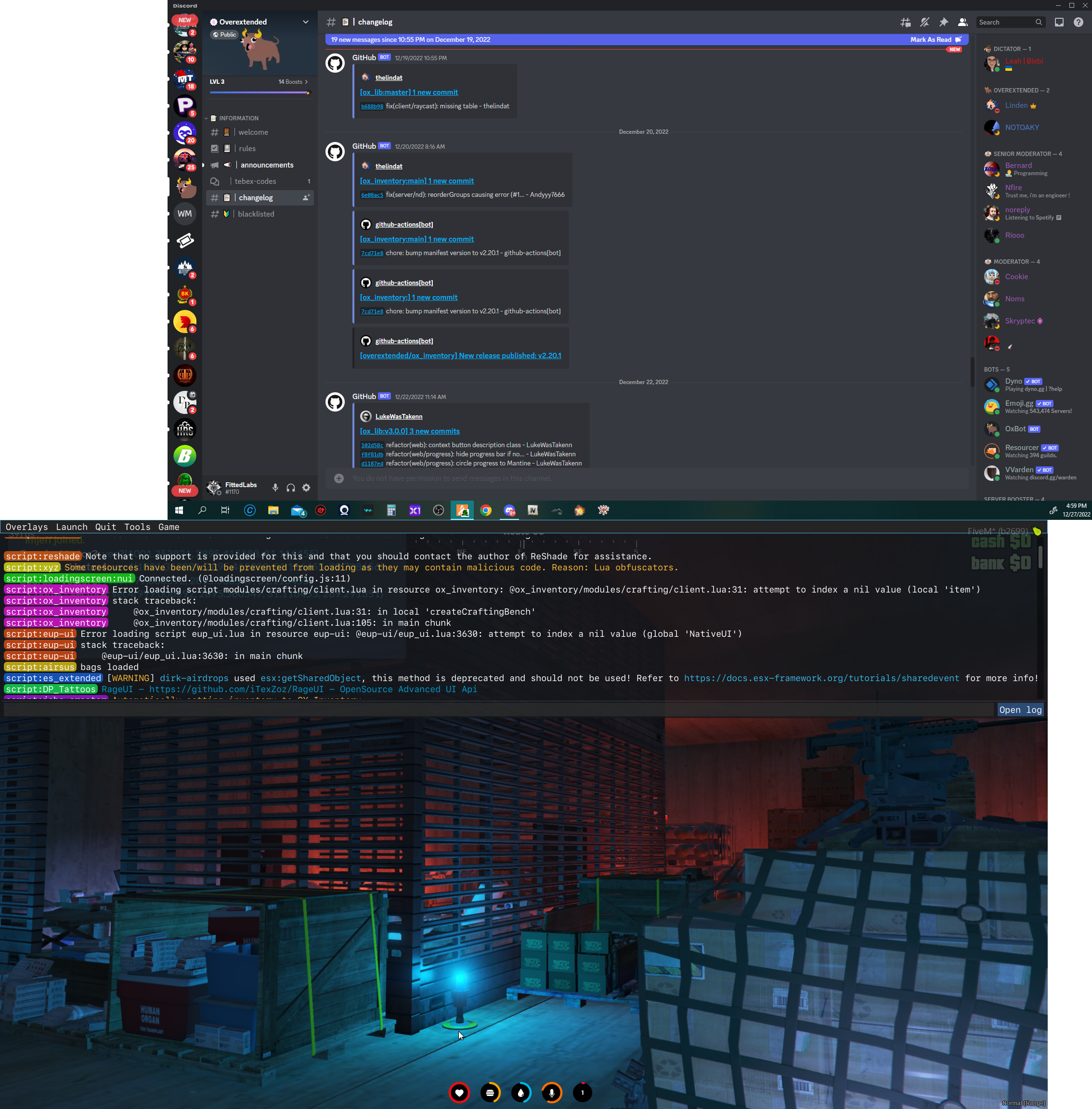
Task: Open the Threads icon in Discord header
Action: tap(905, 22)
